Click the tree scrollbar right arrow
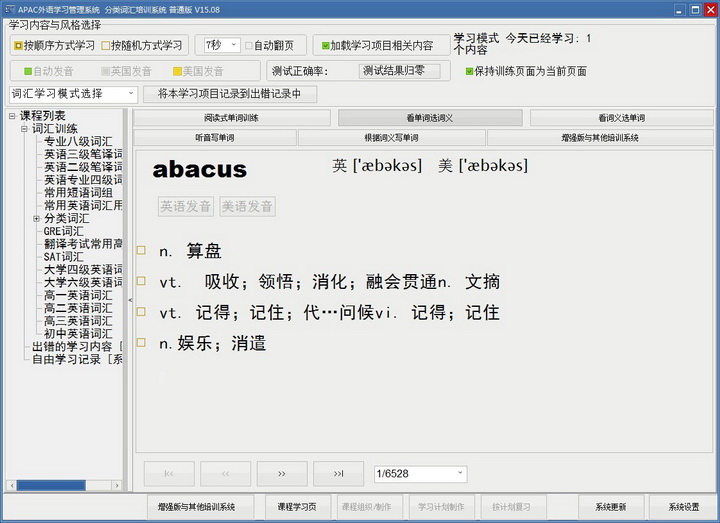Screen dimensions: 720x523 click(117, 485)
